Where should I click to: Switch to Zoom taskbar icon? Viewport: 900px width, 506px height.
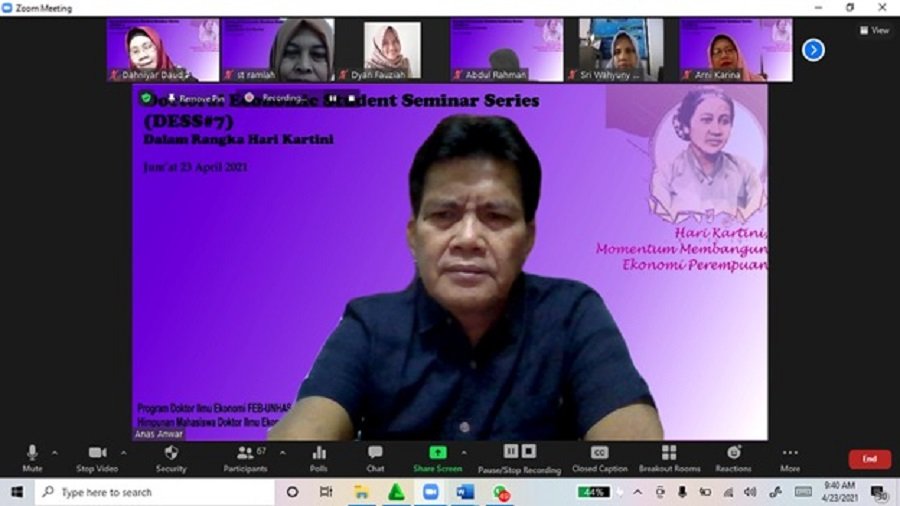tap(430, 492)
